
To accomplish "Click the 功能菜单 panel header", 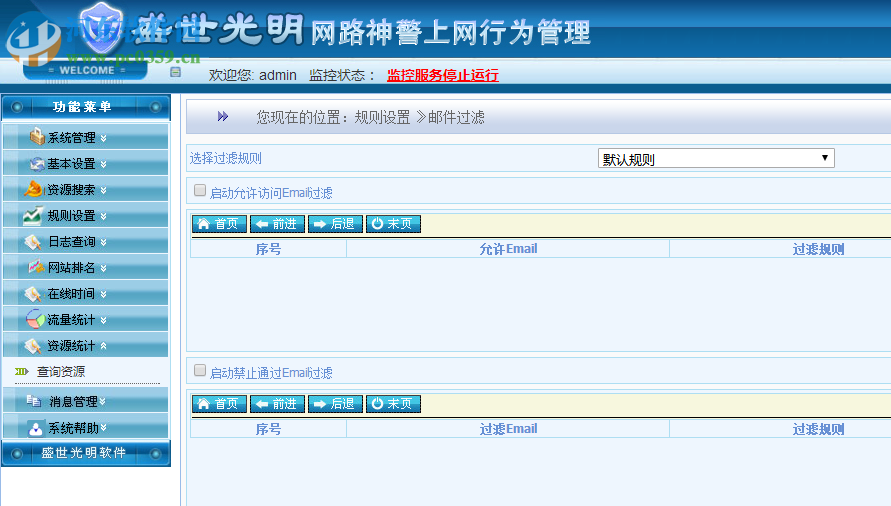I will coord(86,107).
